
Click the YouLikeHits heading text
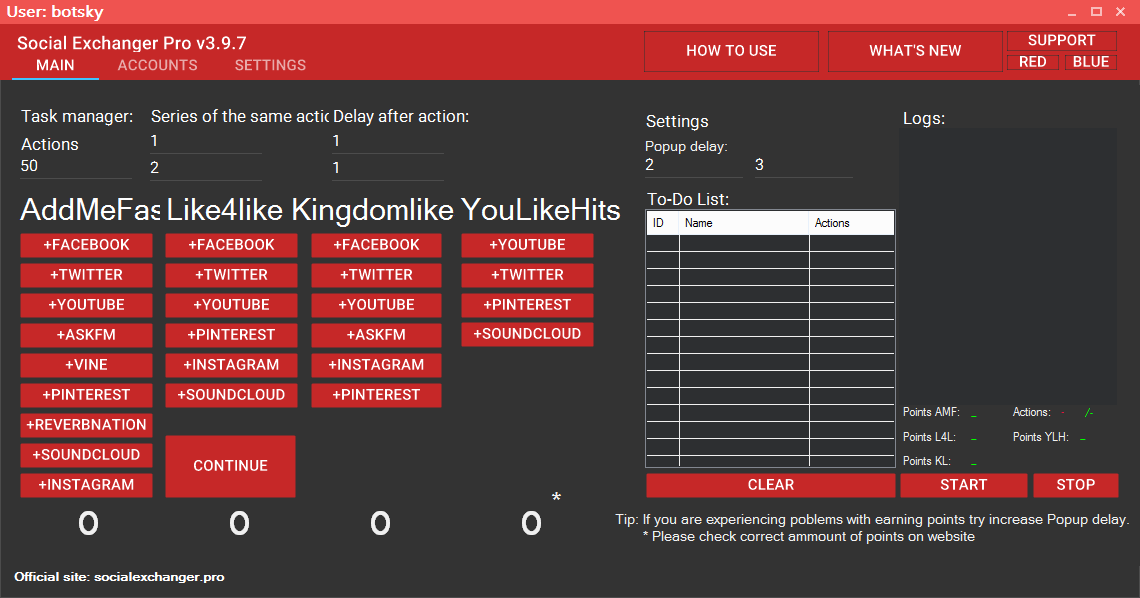[541, 210]
